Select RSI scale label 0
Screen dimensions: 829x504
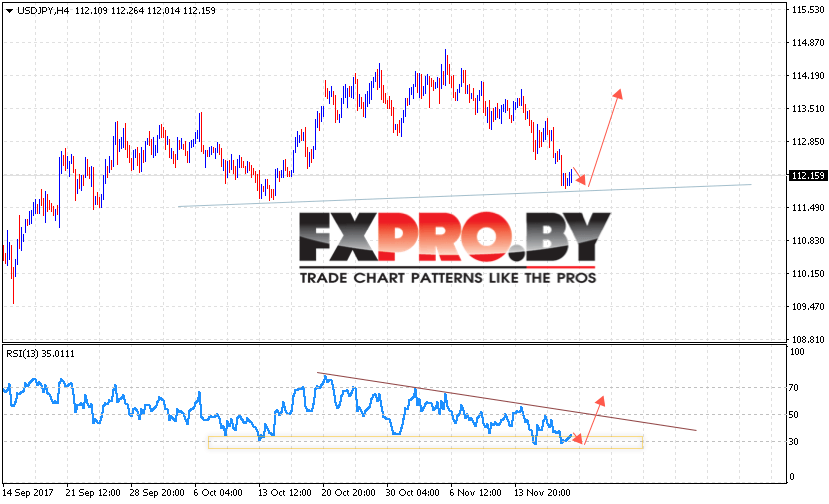click(x=791, y=476)
